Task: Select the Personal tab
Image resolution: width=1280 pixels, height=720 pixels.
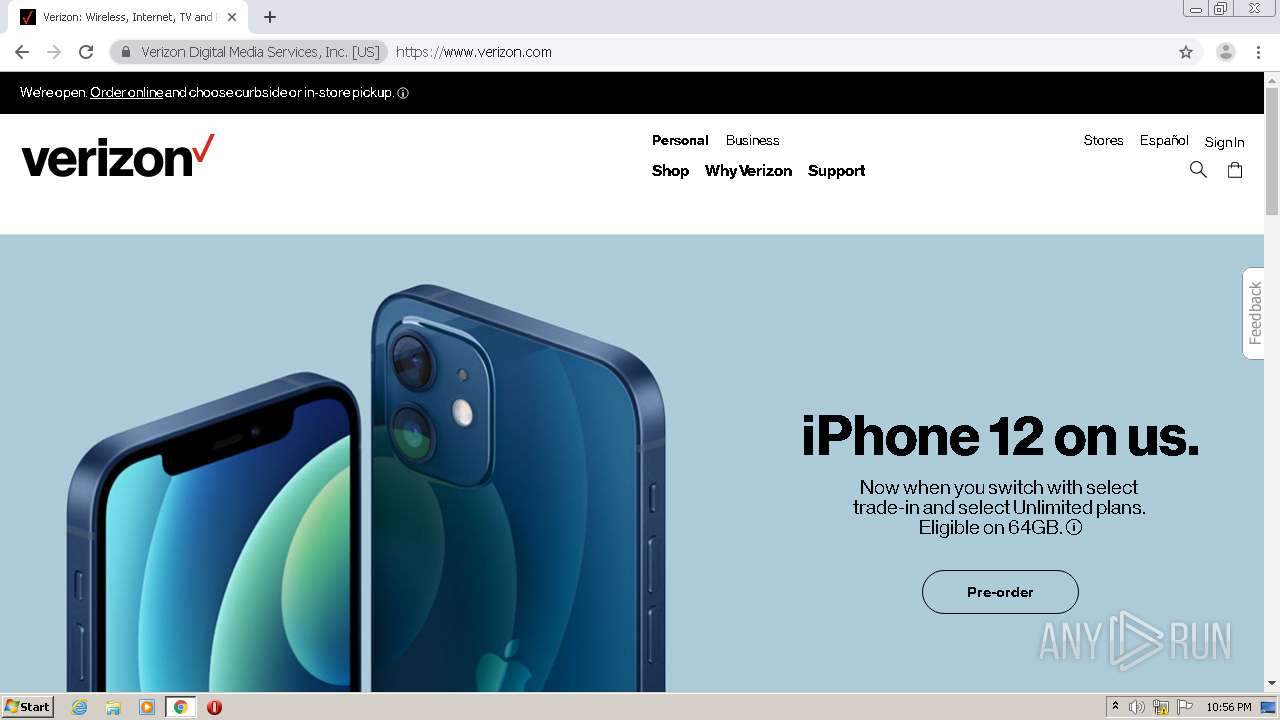Action: tap(680, 141)
